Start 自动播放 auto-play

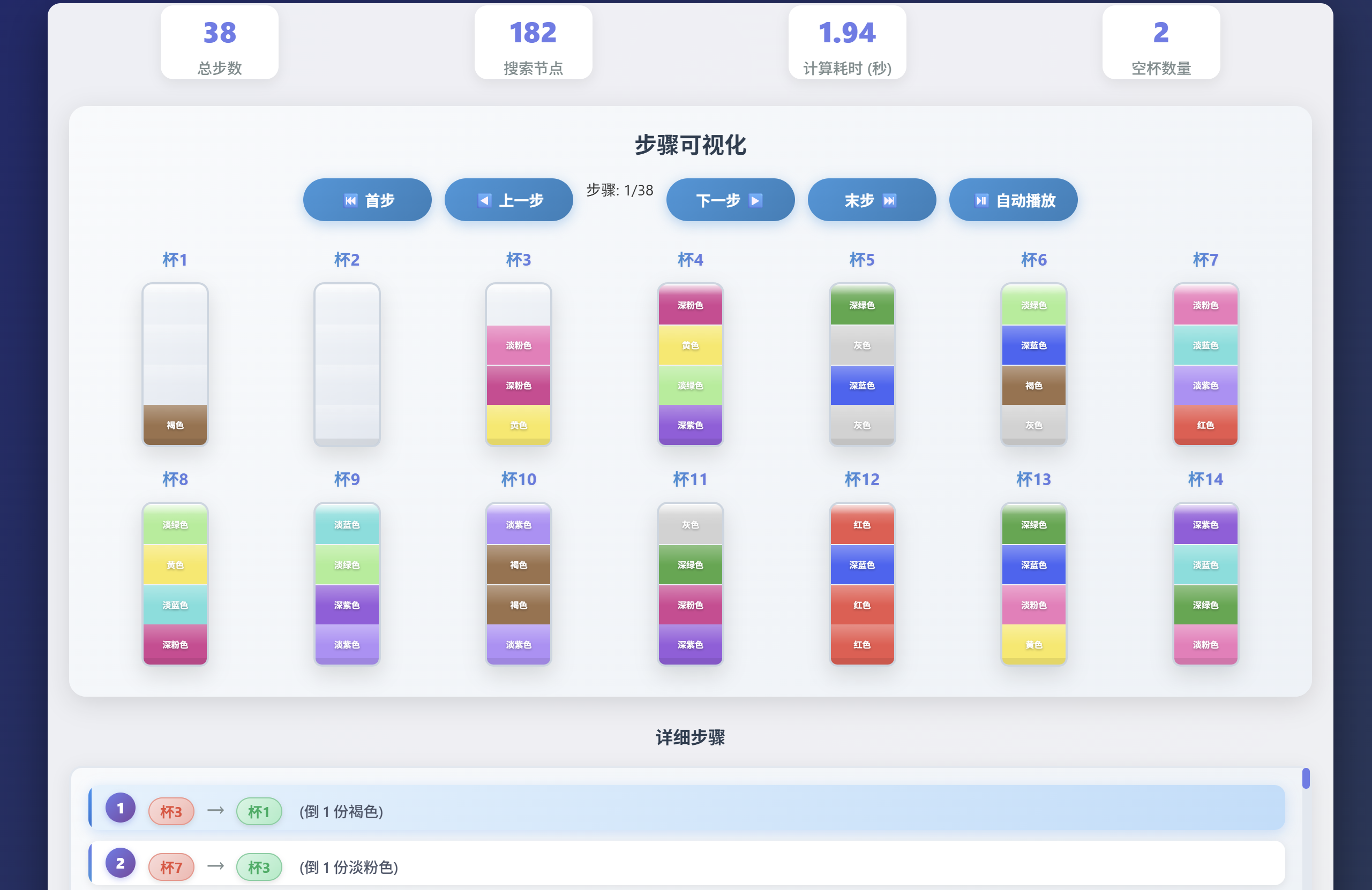[x=1013, y=200]
